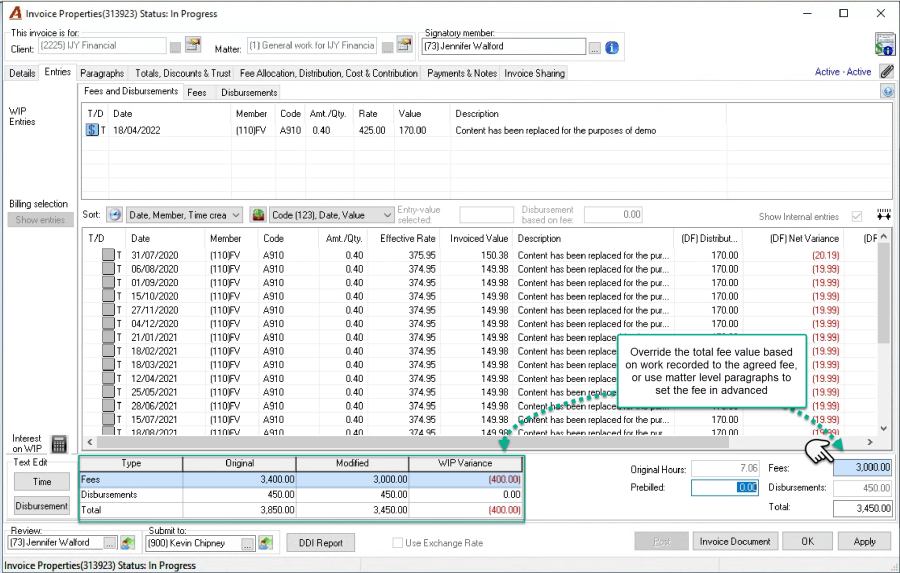
Task: Click the Fees amount field showing 3,000.00
Action: point(862,468)
